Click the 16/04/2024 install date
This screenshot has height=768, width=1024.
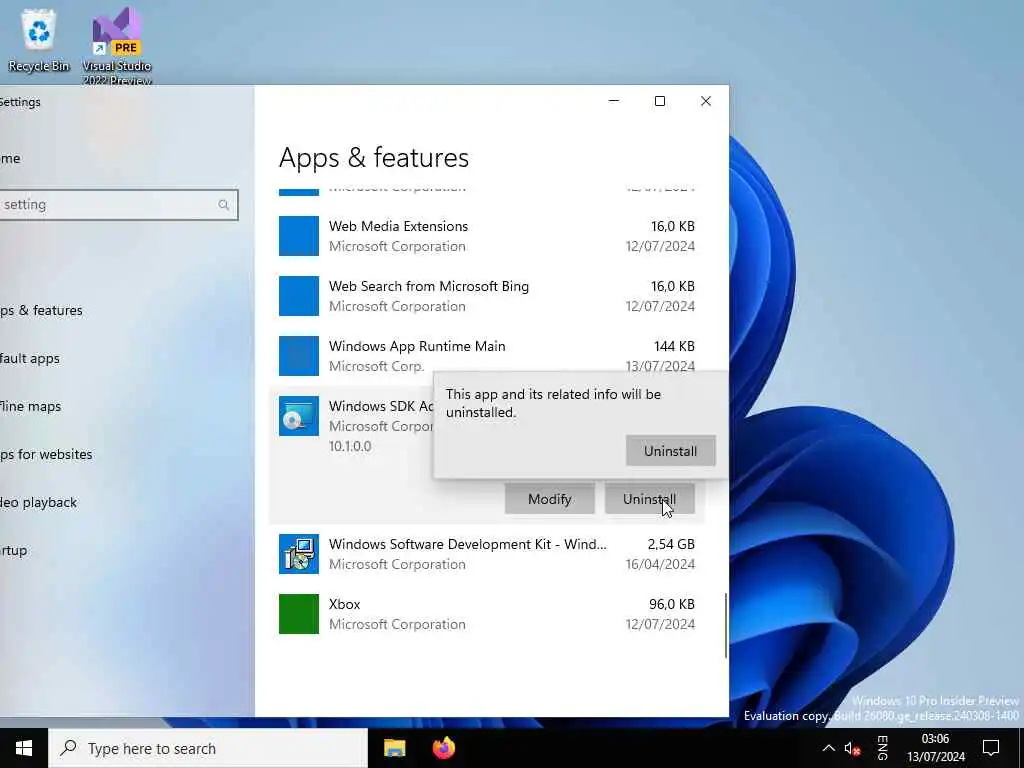[660, 564]
